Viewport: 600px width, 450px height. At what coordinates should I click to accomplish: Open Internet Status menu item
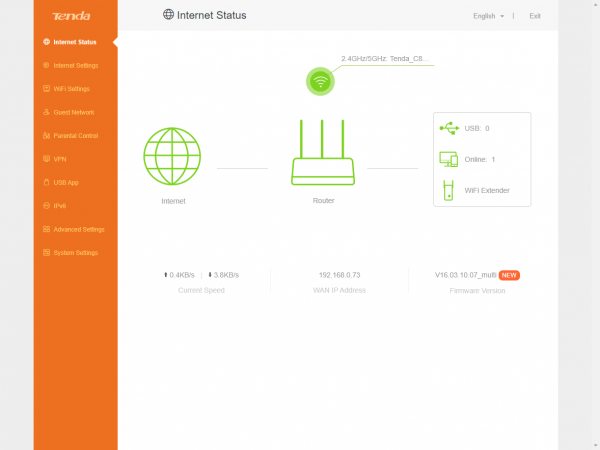[76, 42]
